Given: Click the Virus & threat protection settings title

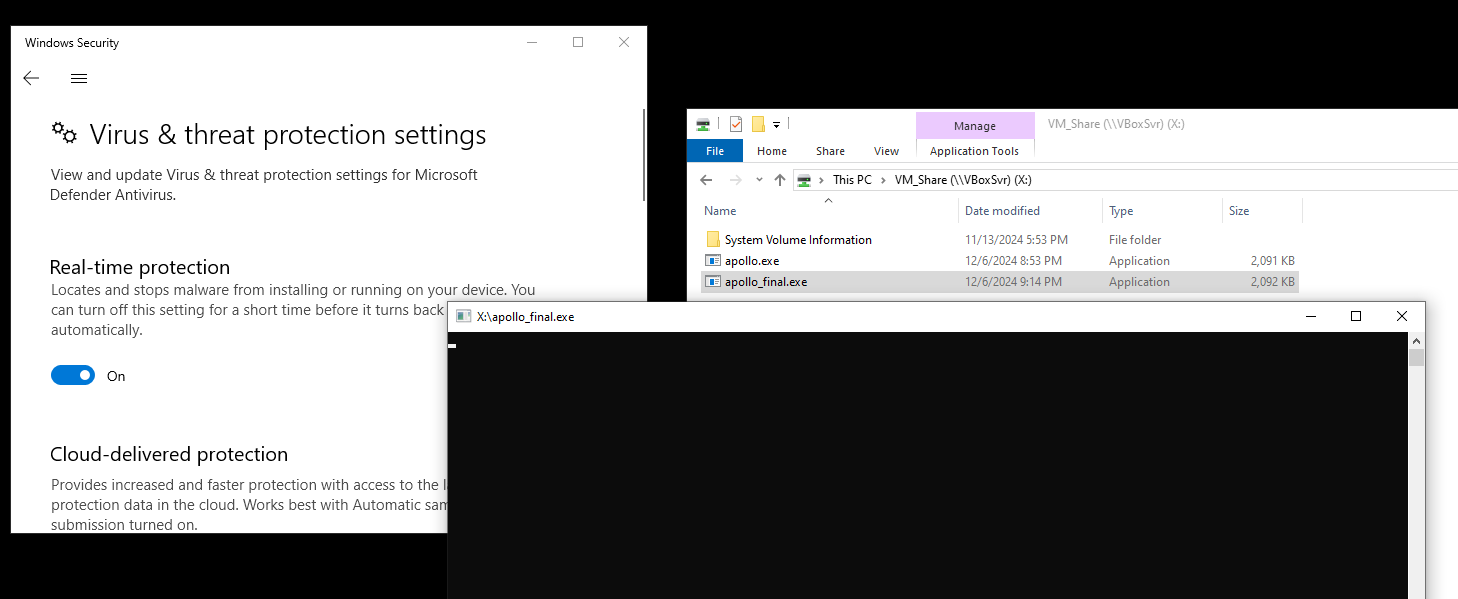Looking at the screenshot, I should (x=288, y=134).
